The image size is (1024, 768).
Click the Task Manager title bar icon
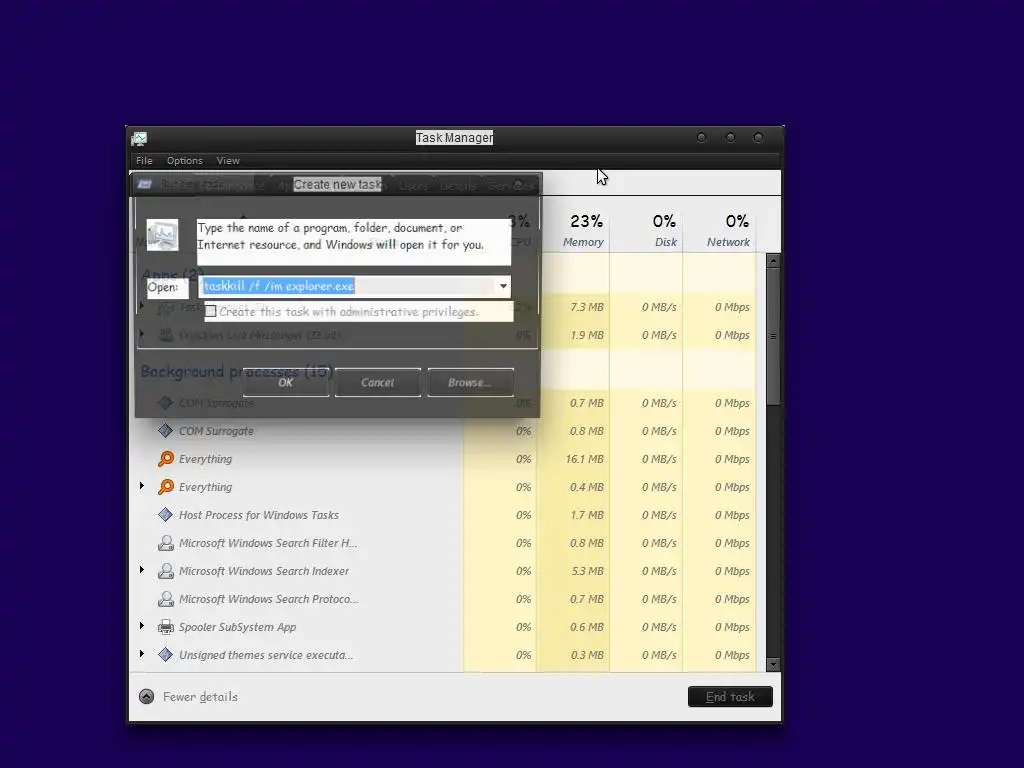[x=139, y=138]
